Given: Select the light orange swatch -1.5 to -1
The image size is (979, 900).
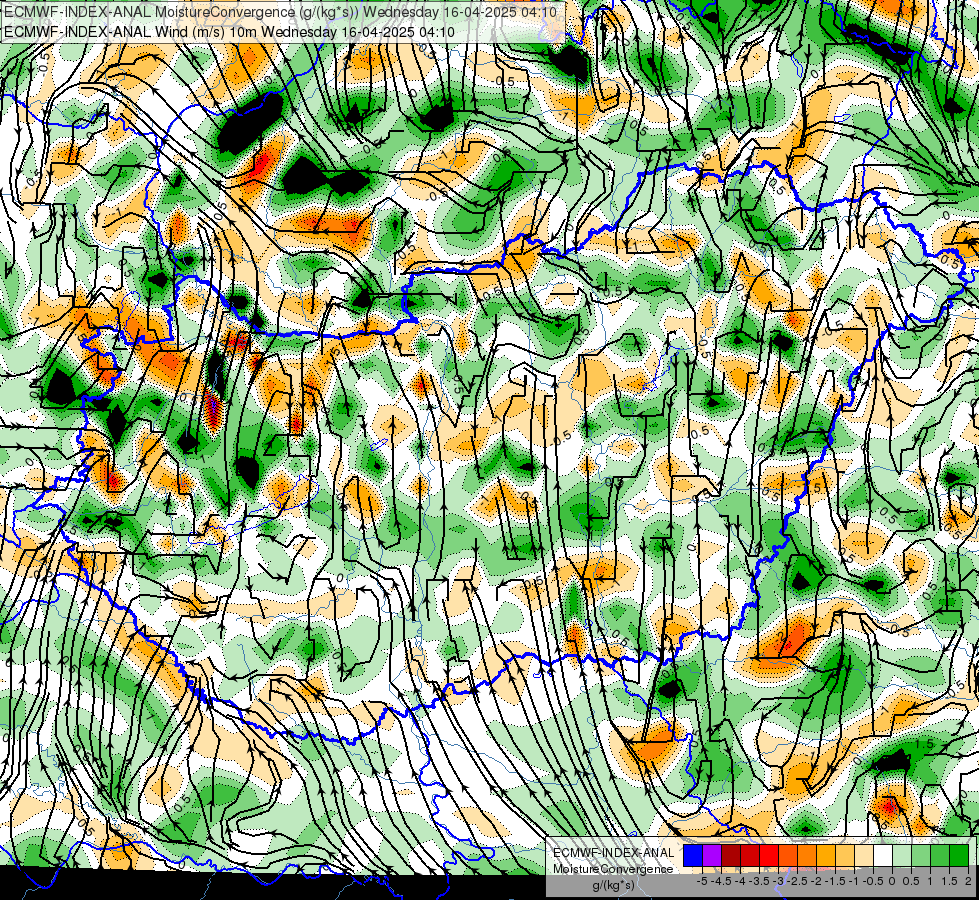Looking at the screenshot, I should pyautogui.click(x=845, y=856).
